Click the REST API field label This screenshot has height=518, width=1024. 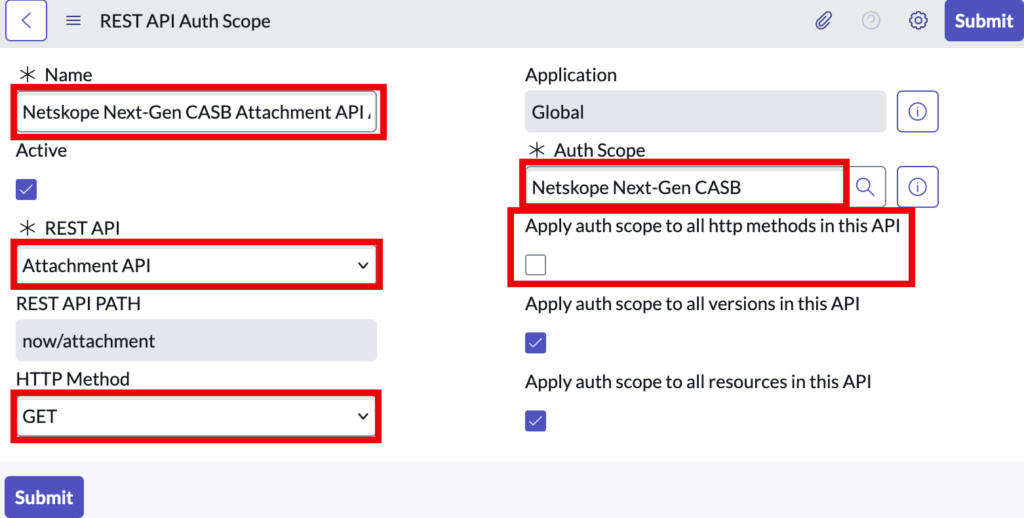coord(82,228)
